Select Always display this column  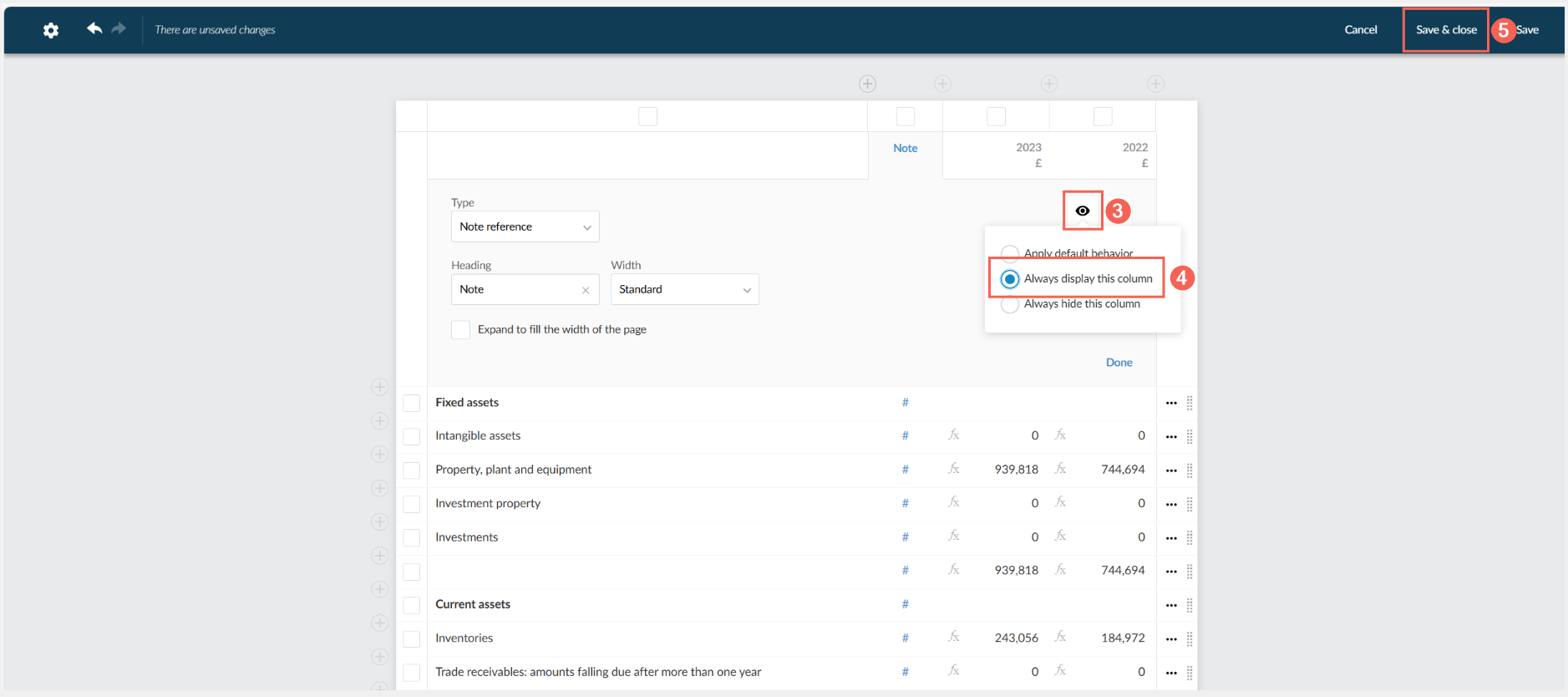1010,279
